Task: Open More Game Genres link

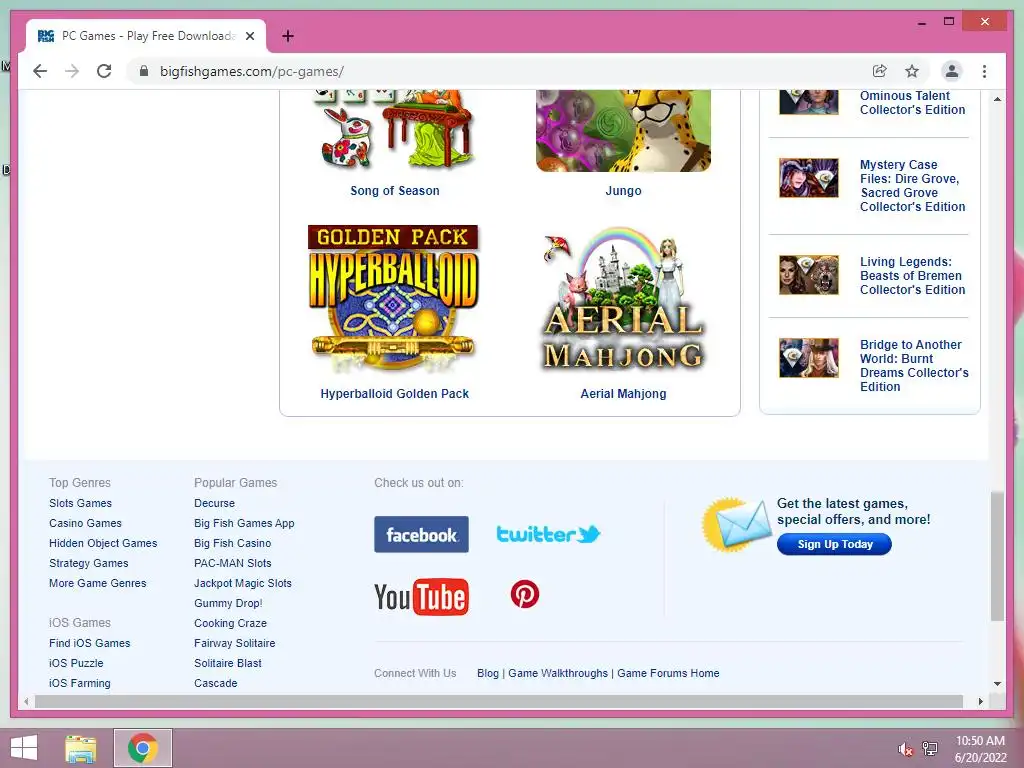Action: (x=97, y=583)
